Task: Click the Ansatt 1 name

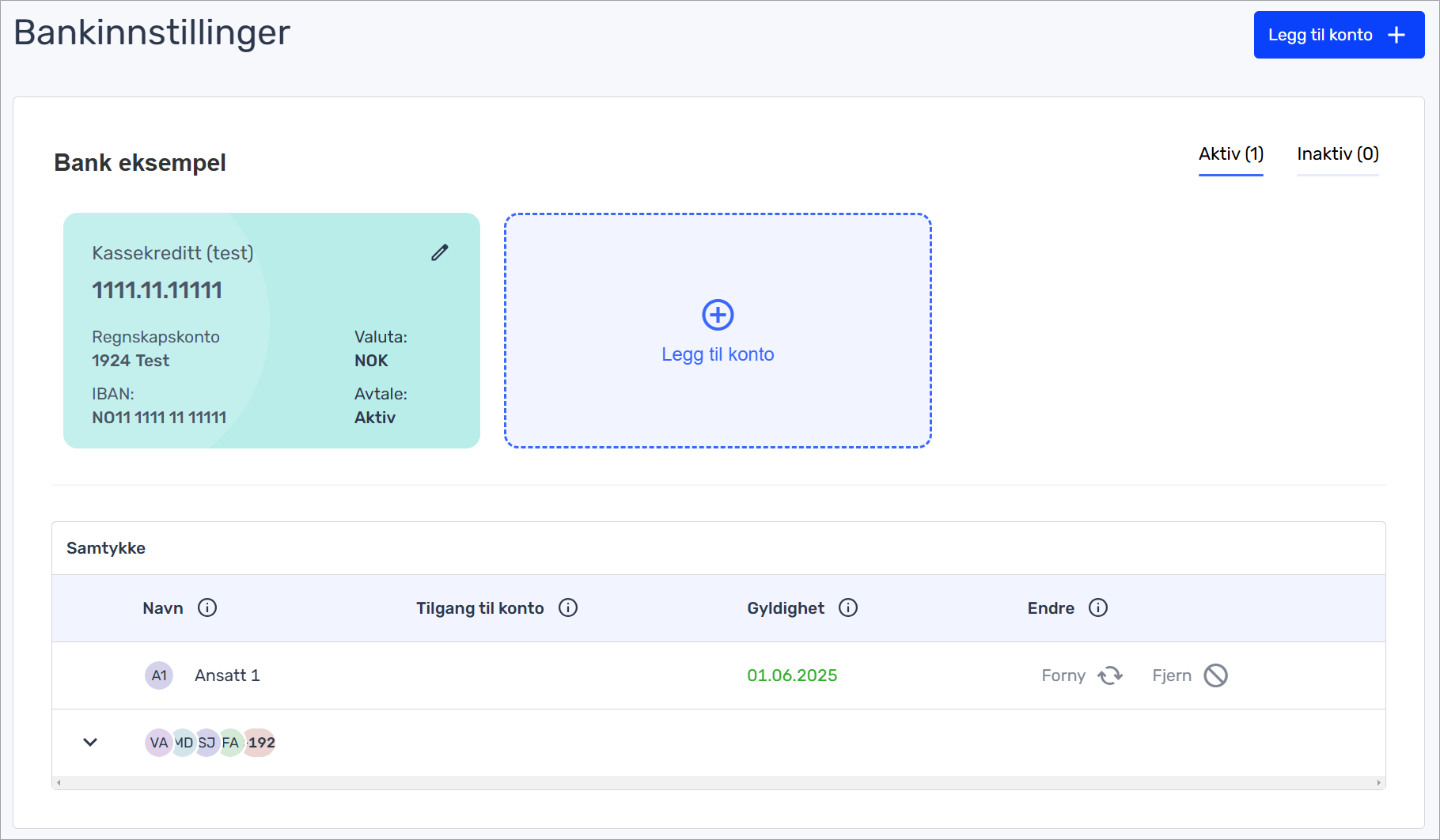Action: click(227, 675)
